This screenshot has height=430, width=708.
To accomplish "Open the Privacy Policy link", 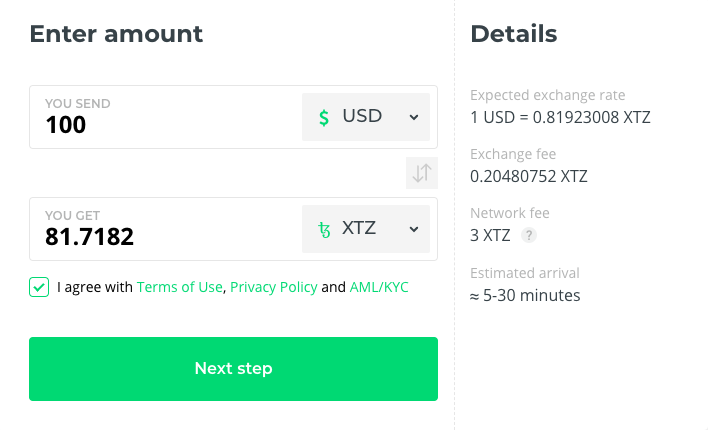I will [x=274, y=287].
